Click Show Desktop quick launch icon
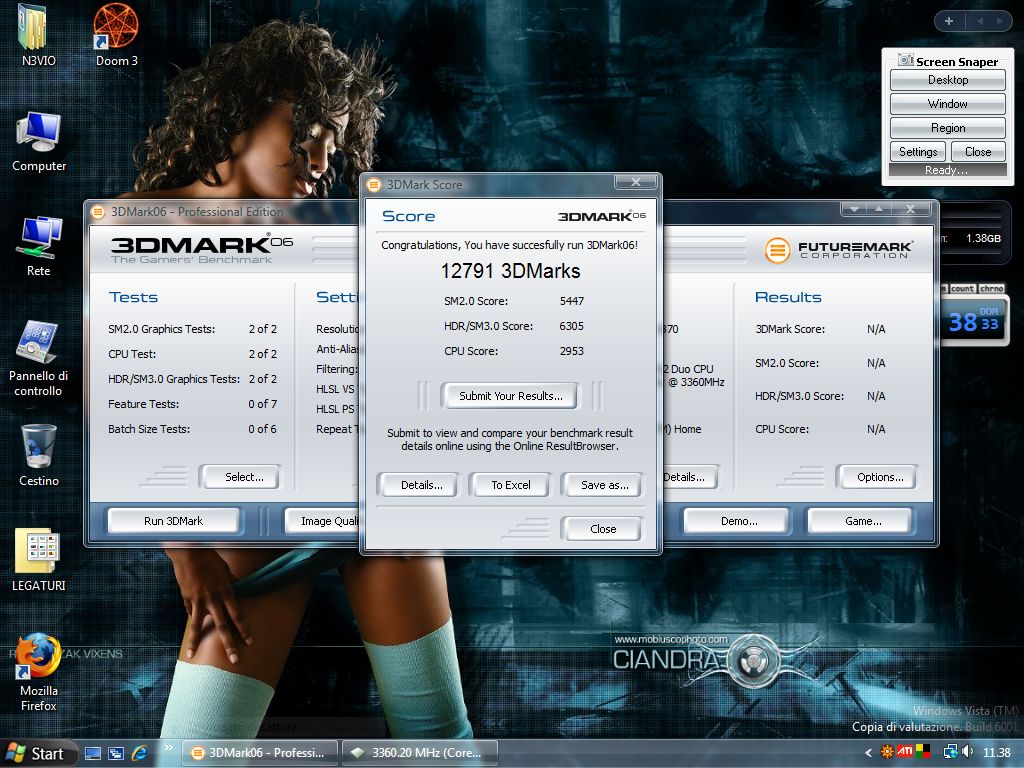 pyautogui.click(x=93, y=754)
